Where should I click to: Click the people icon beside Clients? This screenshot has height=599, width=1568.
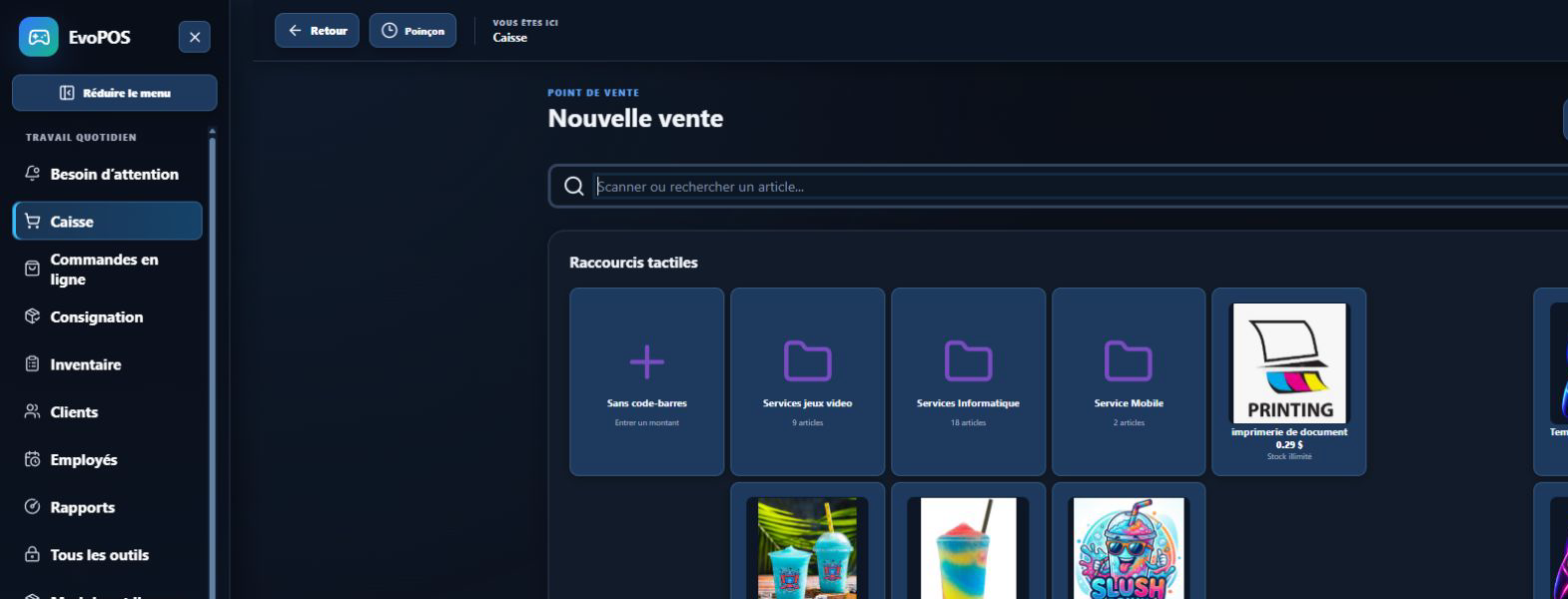coord(32,411)
